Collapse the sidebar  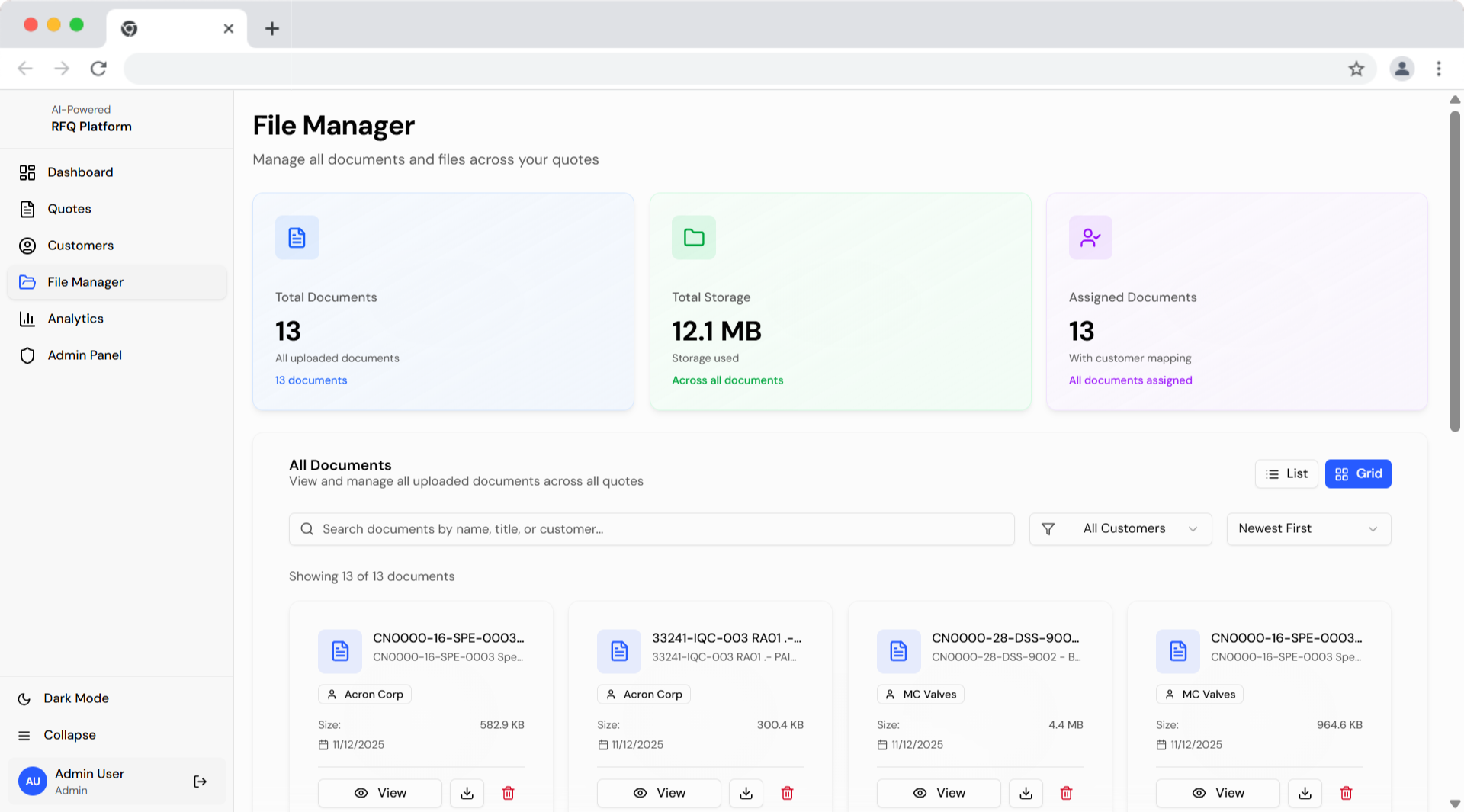point(117,735)
